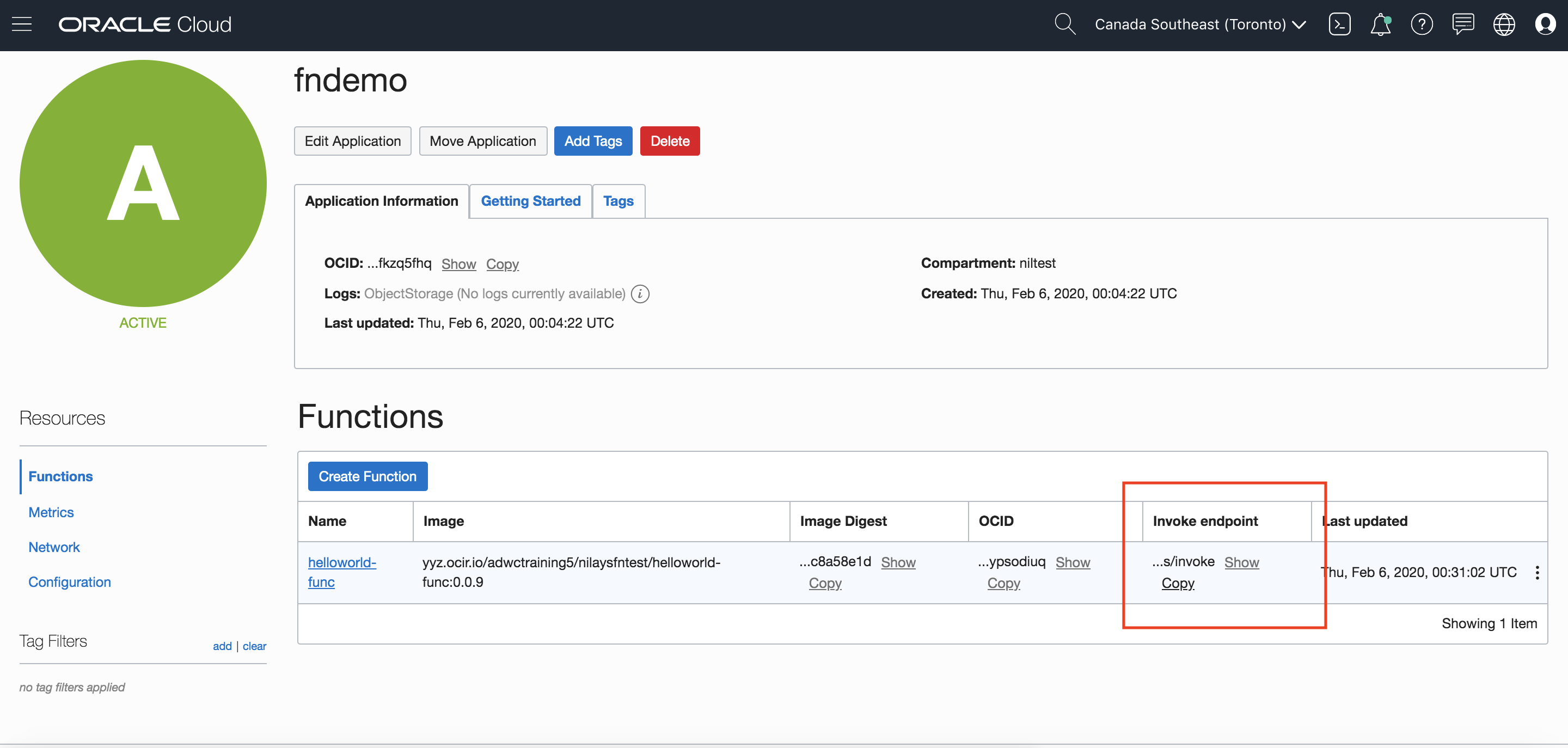Select Metrics under Resources
Image resolution: width=1568 pixels, height=748 pixels.
coord(51,512)
